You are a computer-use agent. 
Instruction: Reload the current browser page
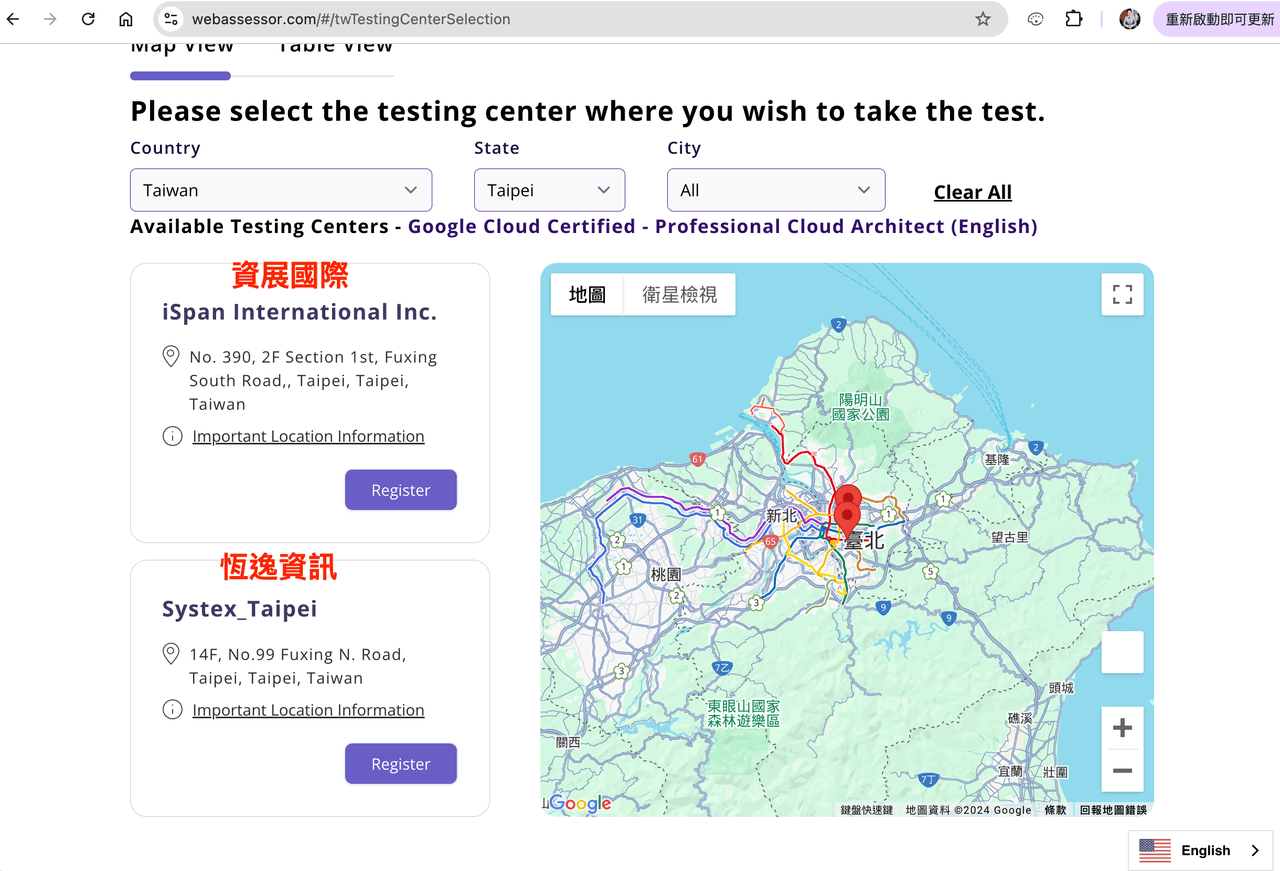pyautogui.click(x=88, y=19)
